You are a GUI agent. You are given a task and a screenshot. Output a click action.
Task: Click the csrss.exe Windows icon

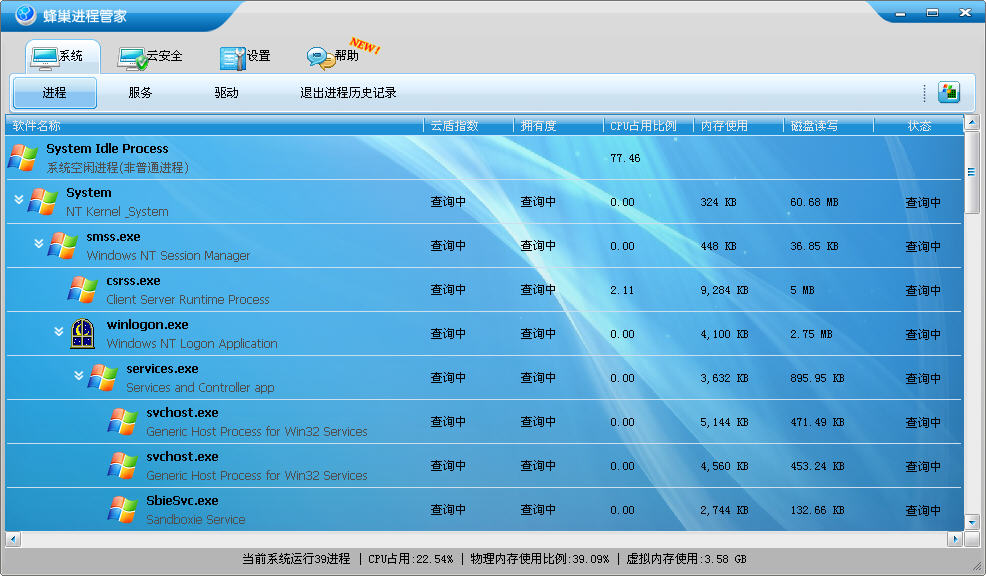coord(84,290)
